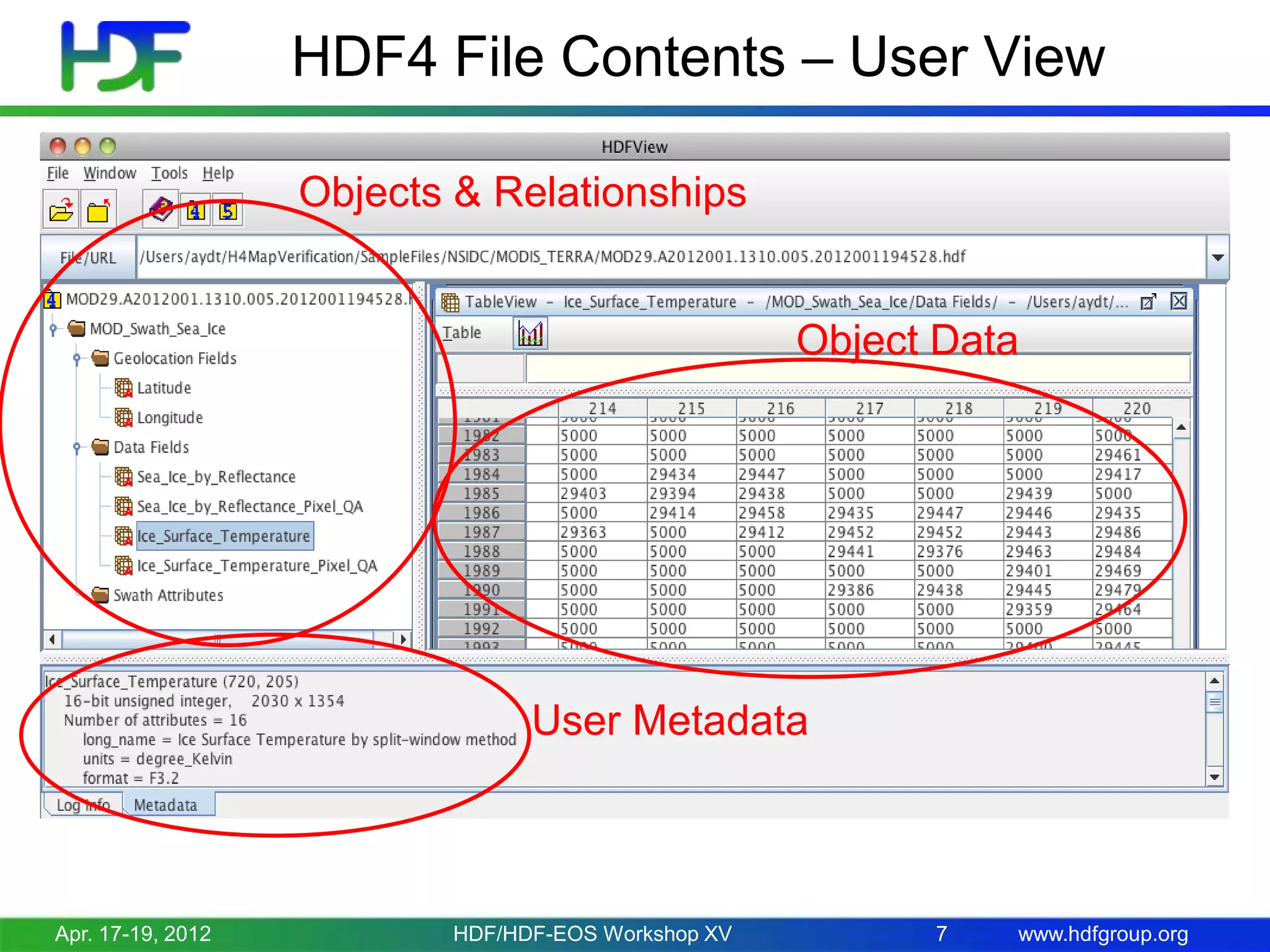Click the tree panel scroll right arrow
The image size is (1270, 952).
pos(402,639)
